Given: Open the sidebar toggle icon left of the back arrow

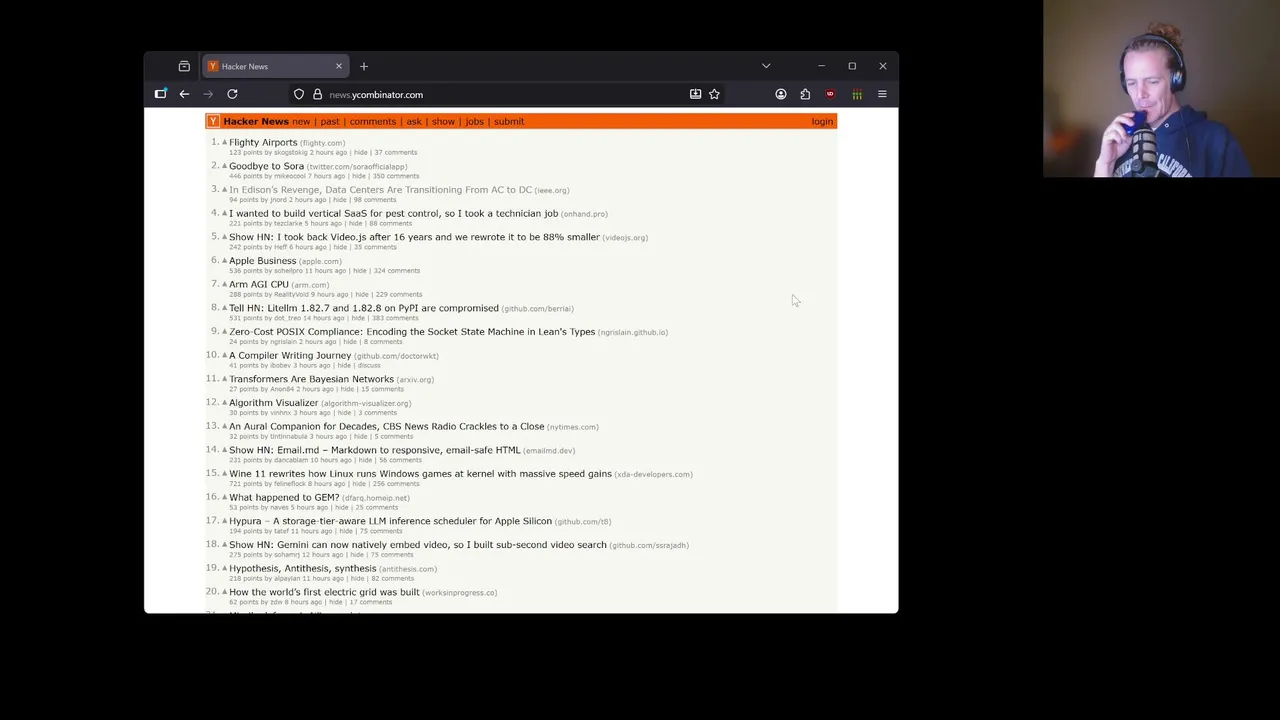Looking at the screenshot, I should tap(160, 94).
